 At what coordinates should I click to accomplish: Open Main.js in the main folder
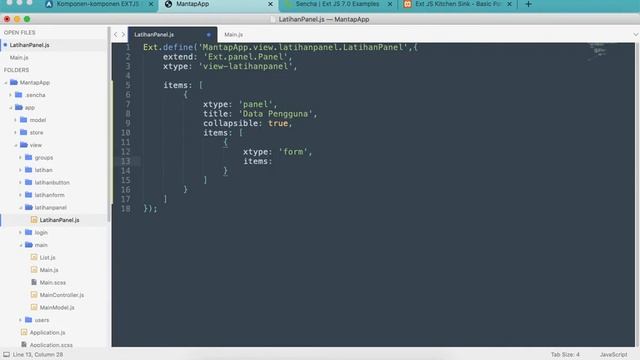(49, 270)
